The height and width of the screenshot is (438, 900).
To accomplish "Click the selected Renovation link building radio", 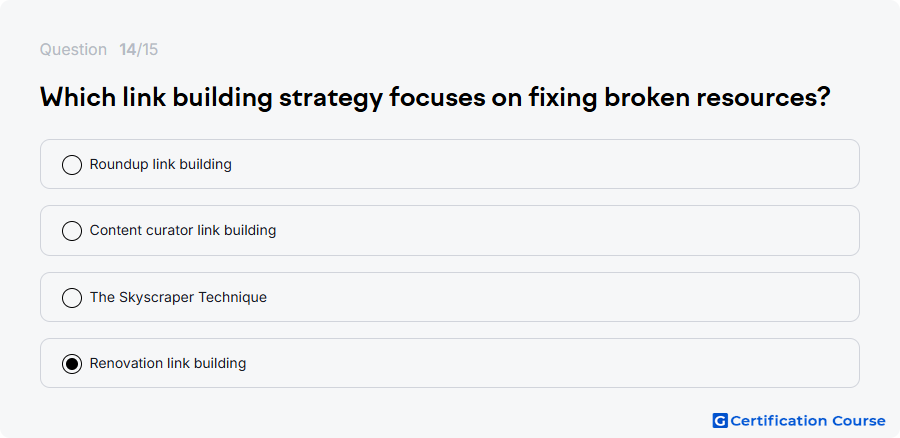I will tap(72, 364).
